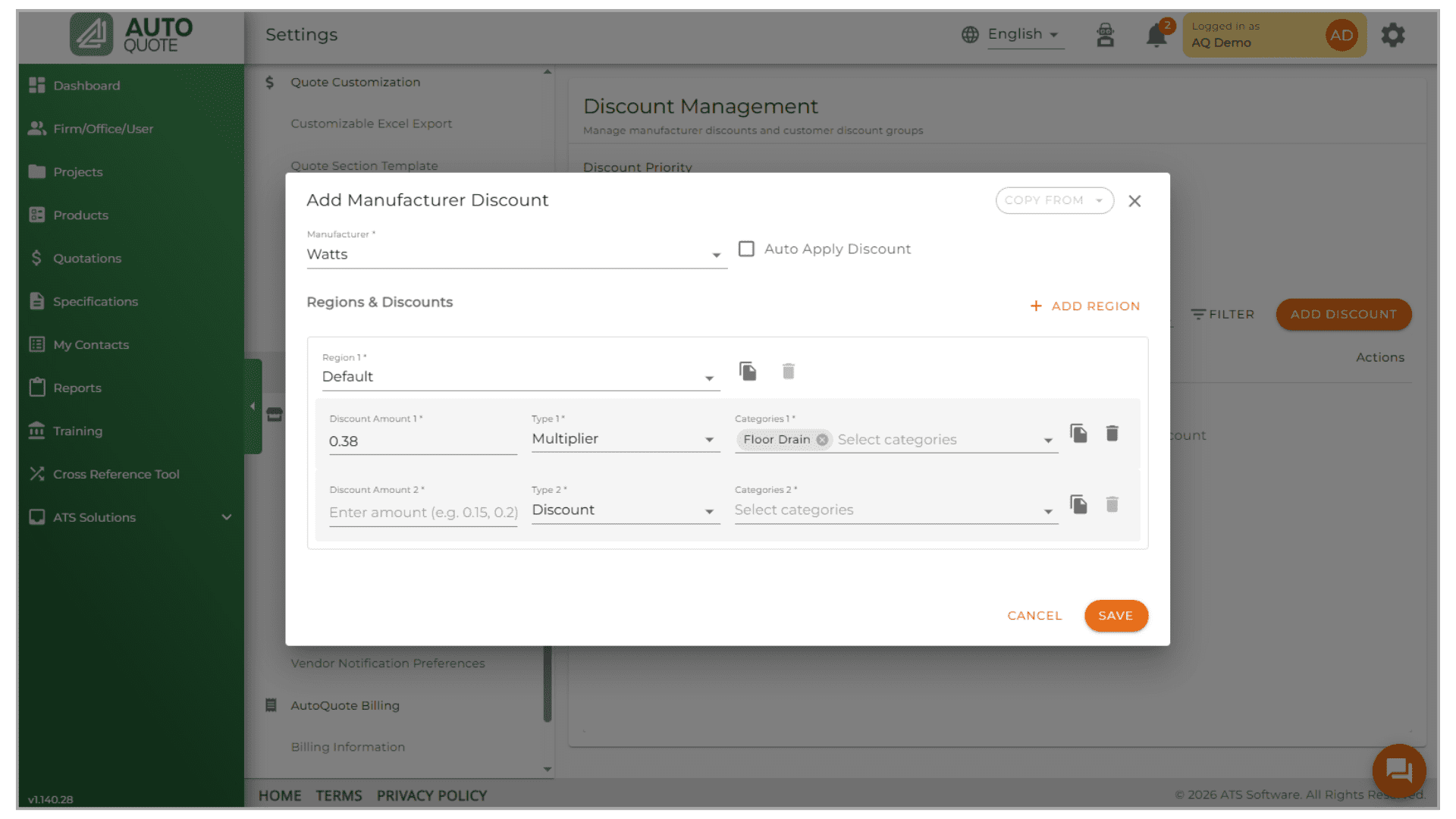The image size is (1456, 819).
Task: Open the support agent icon
Action: click(x=1105, y=35)
